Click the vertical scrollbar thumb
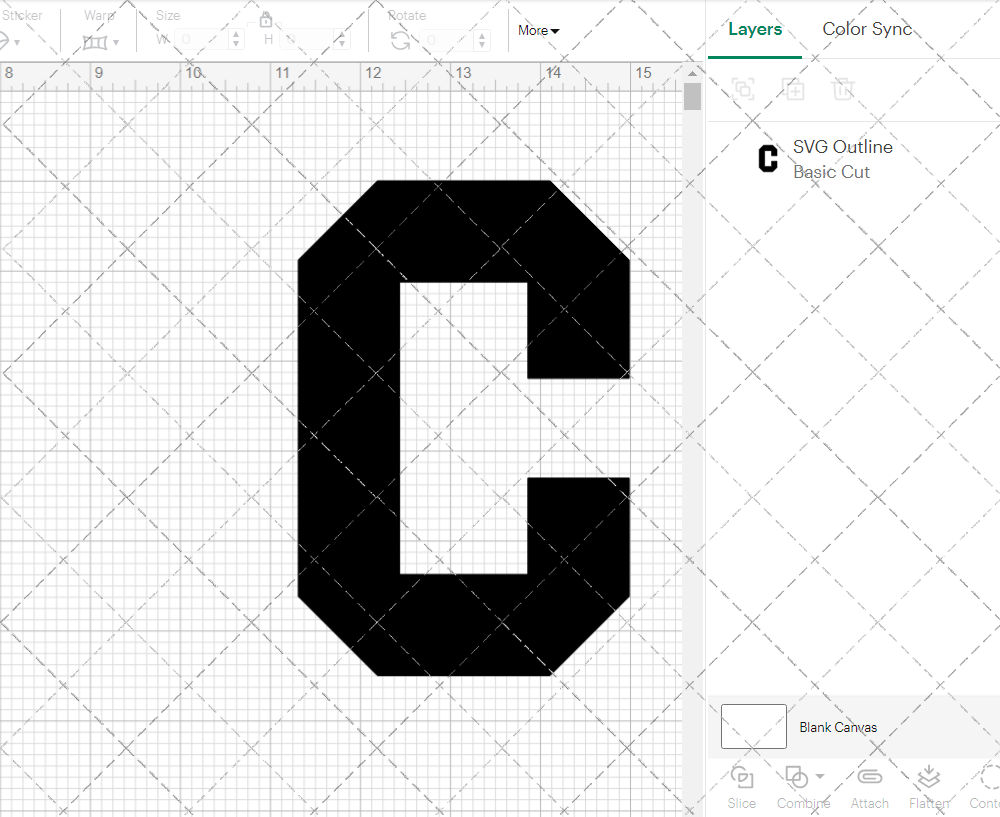Screen dimensions: 1000x817 coord(692,96)
